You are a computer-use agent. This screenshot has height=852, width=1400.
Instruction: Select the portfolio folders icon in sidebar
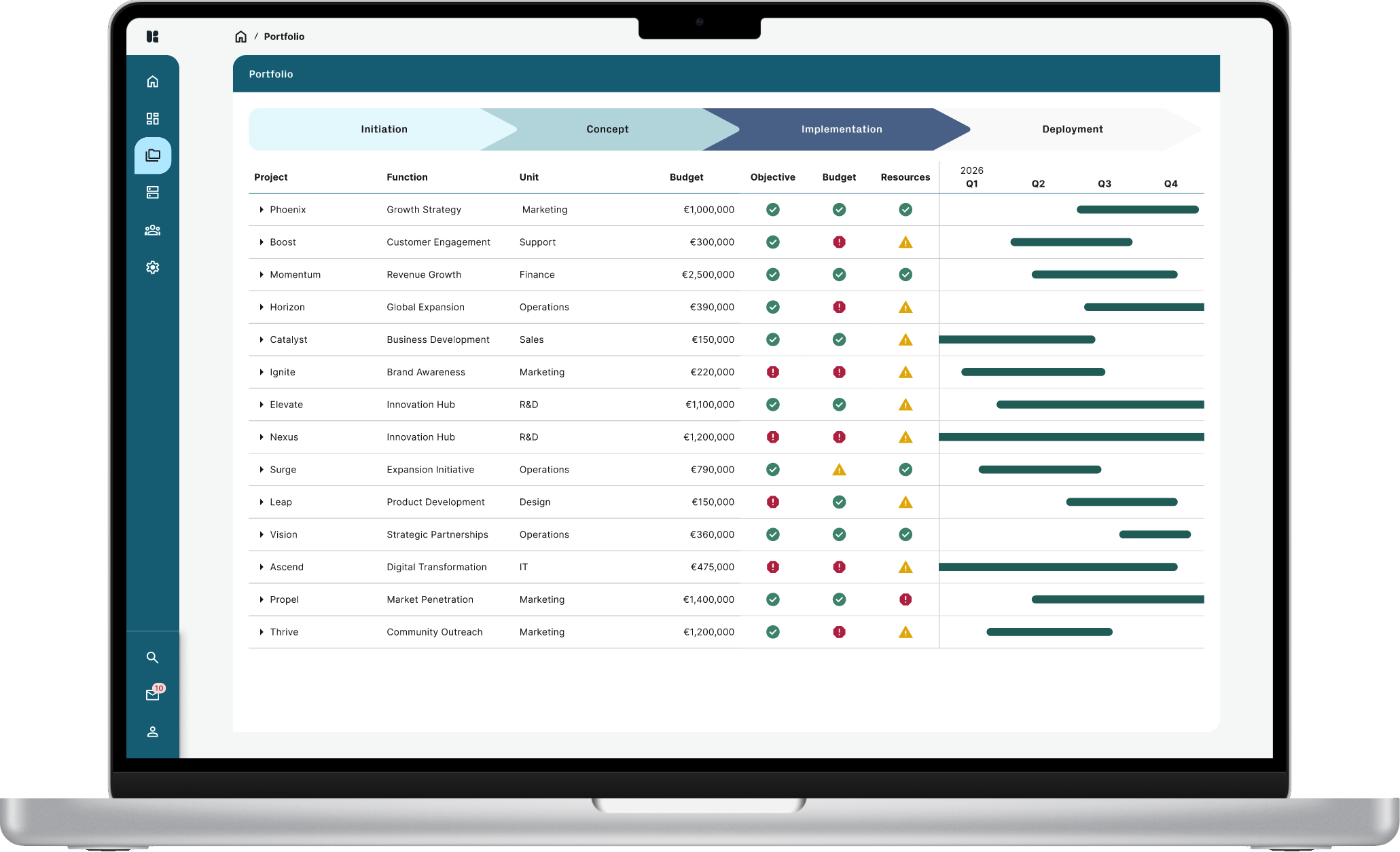click(153, 155)
